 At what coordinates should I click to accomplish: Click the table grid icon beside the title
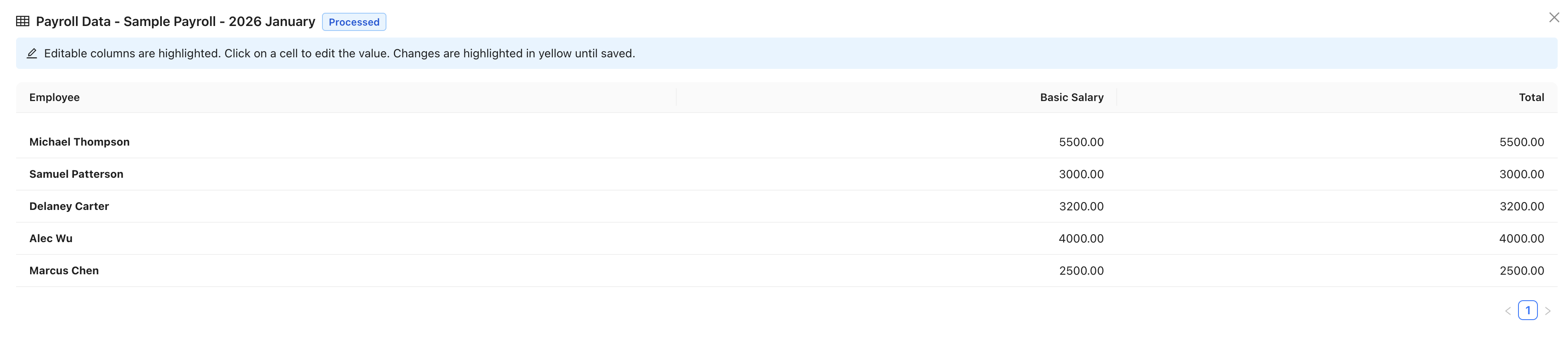23,21
